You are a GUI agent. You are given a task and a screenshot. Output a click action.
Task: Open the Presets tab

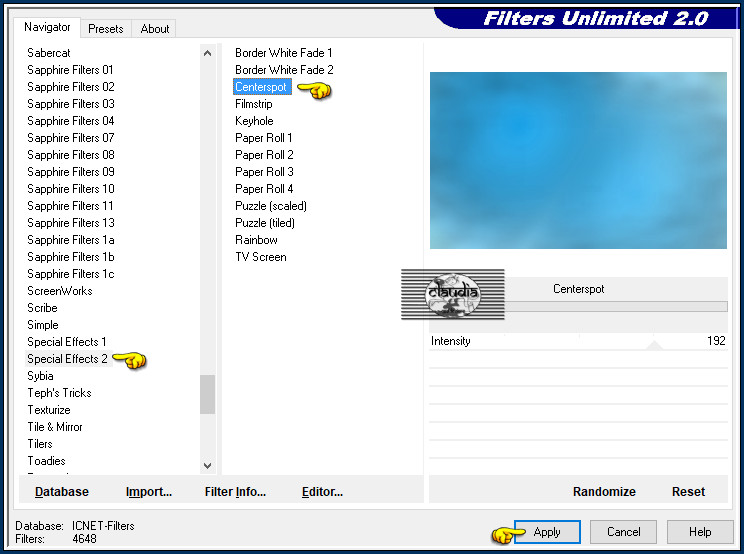pos(105,29)
